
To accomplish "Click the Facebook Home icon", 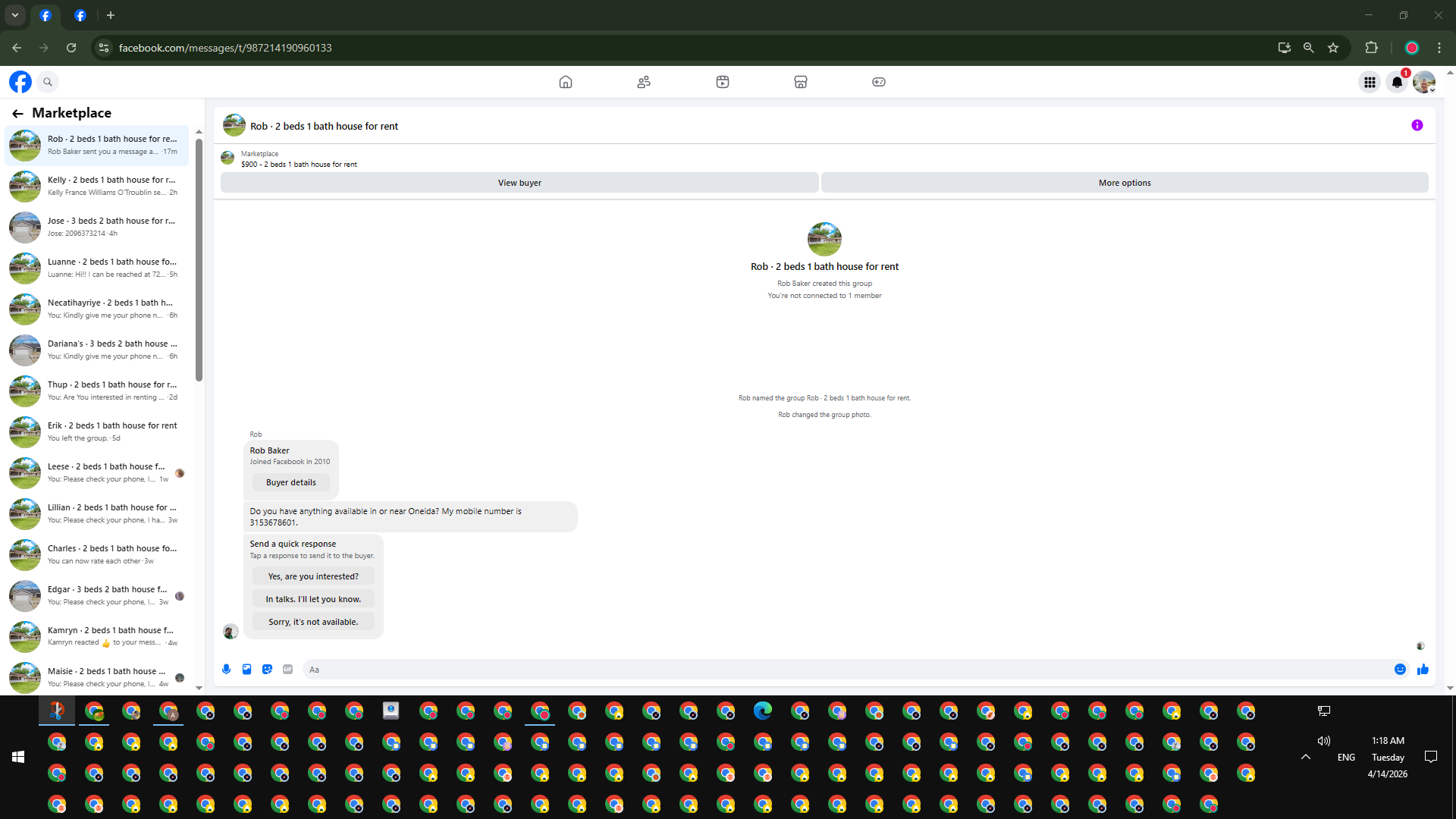I will [x=565, y=82].
